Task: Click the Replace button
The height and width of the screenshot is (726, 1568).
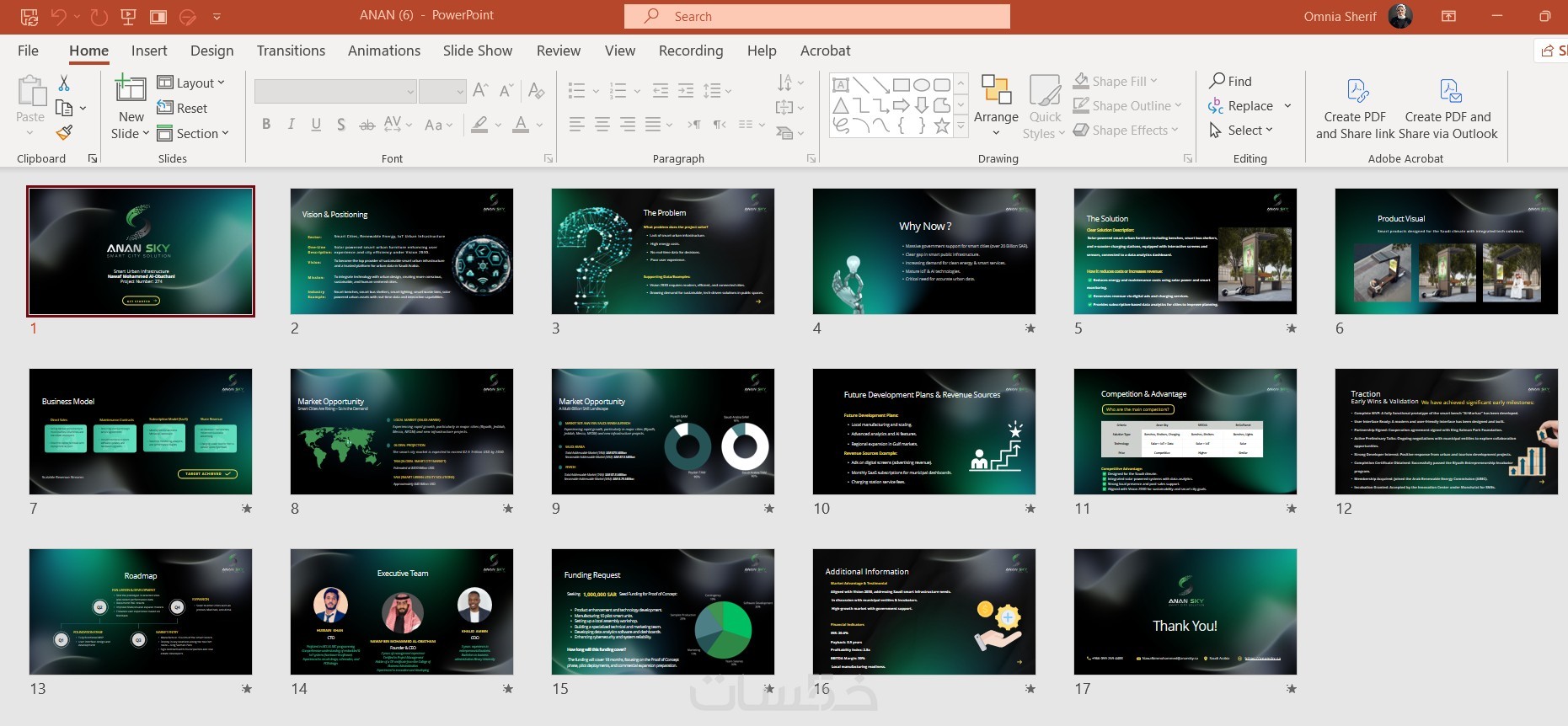Action: (x=1241, y=105)
